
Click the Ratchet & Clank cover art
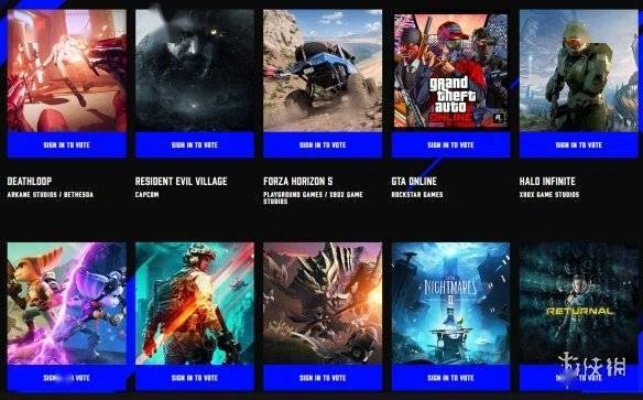coord(67,303)
